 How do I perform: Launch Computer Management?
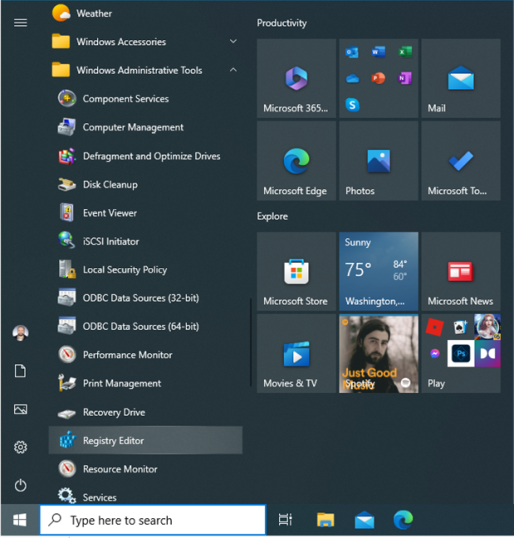pos(145,127)
